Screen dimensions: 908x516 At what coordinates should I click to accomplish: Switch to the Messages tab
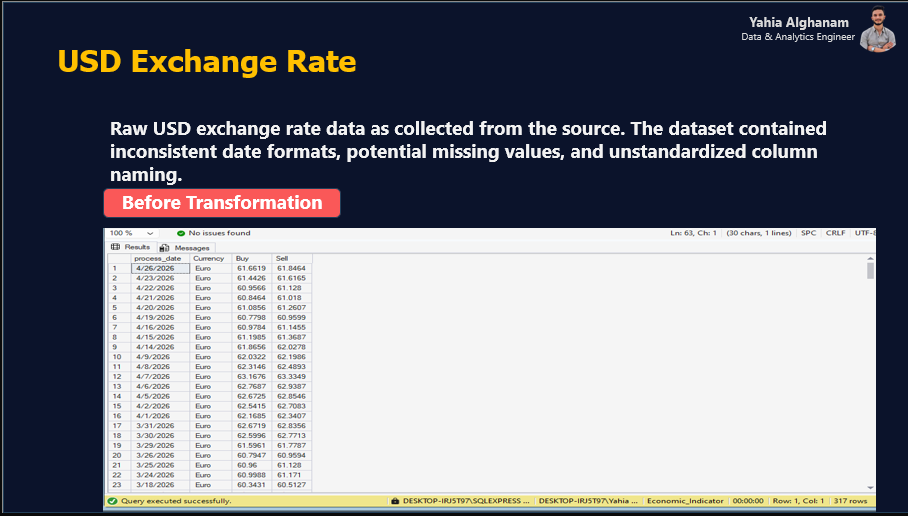click(x=185, y=248)
